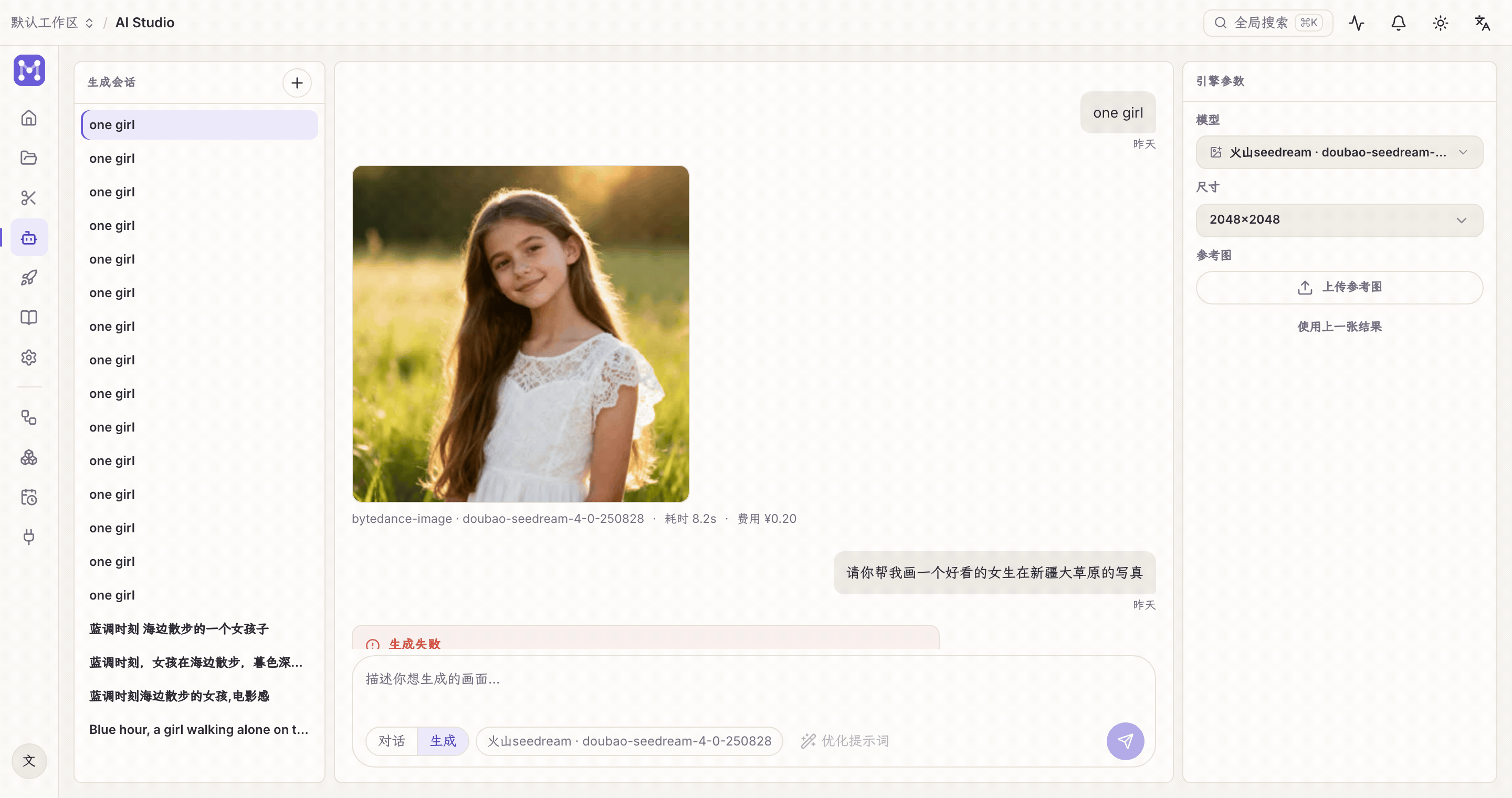Image resolution: width=1512 pixels, height=798 pixels.
Task: Open the activity pulse icon in header
Action: (x=1357, y=23)
